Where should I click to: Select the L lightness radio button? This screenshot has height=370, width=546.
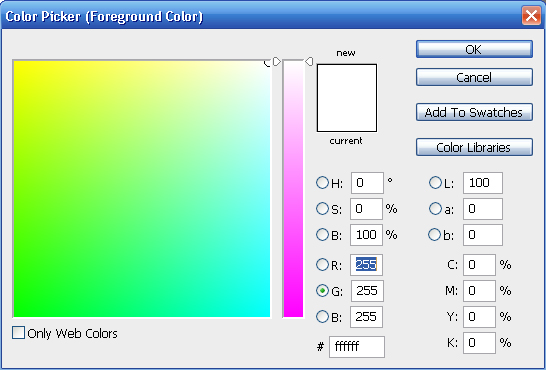click(x=435, y=182)
